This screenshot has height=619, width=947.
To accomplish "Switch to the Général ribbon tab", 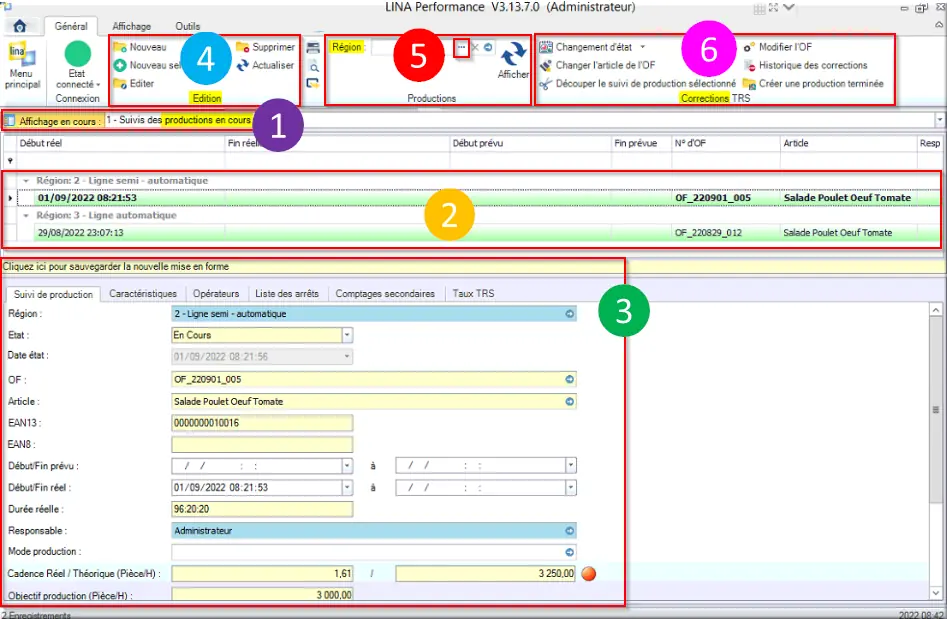I will pyautogui.click(x=71, y=27).
